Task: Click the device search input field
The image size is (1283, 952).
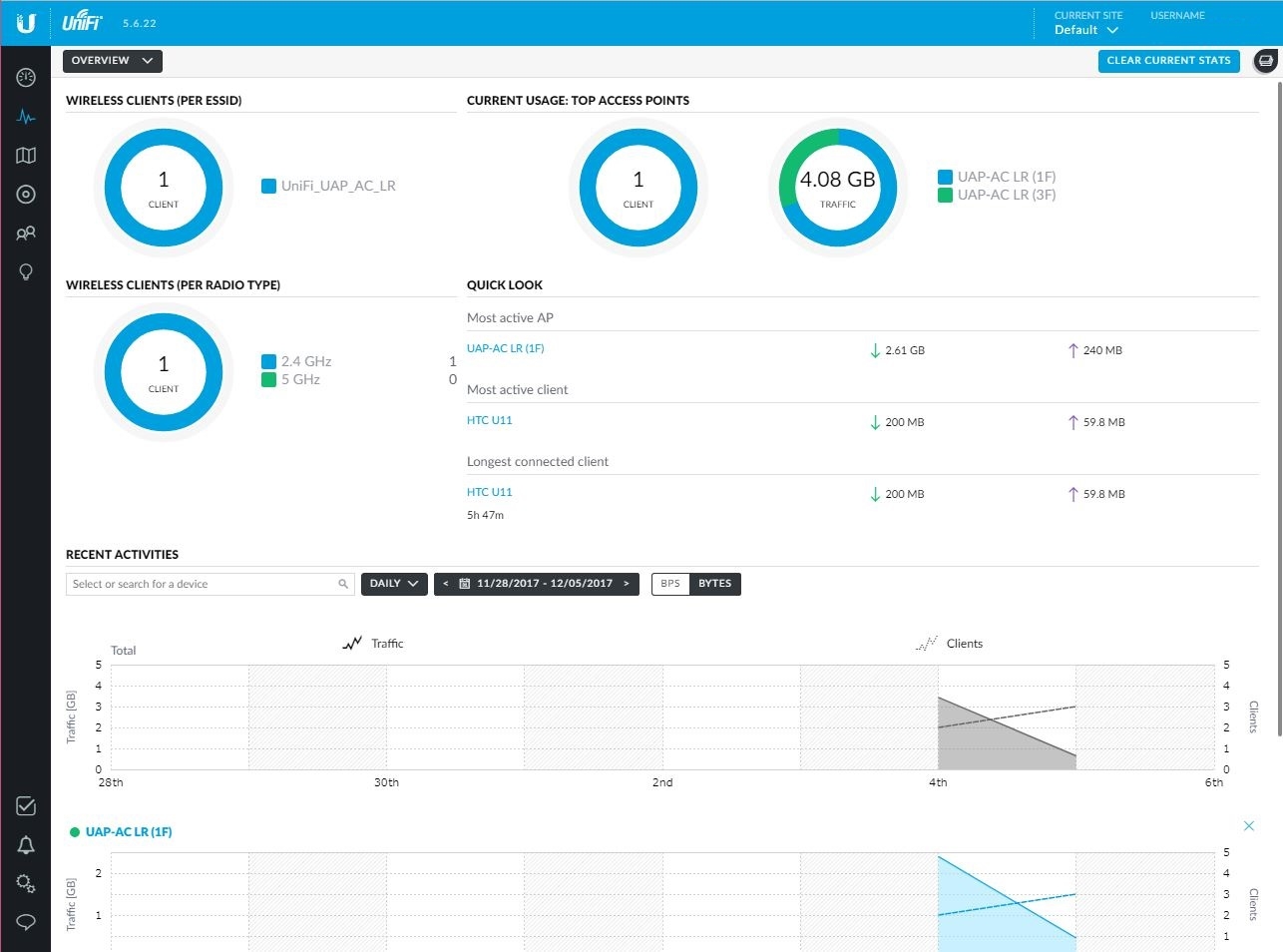Action: 211,584
